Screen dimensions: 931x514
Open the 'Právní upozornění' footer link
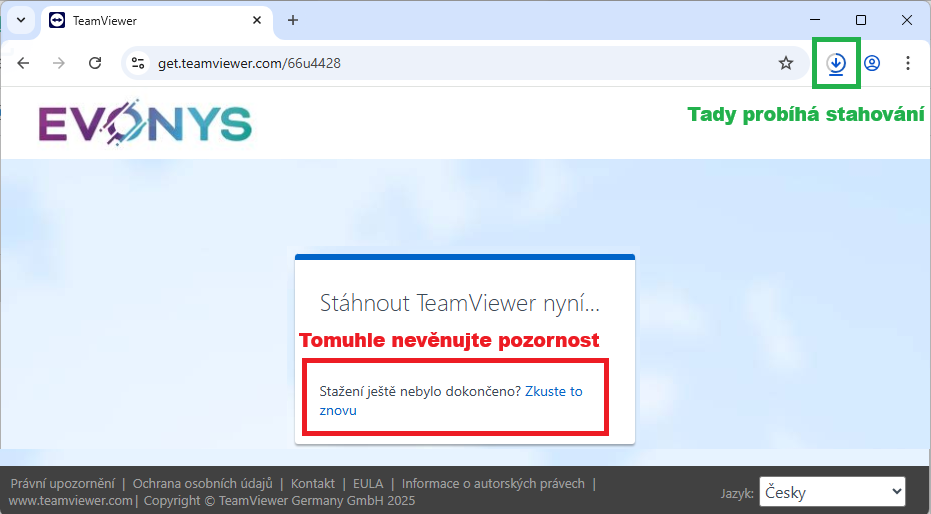(61, 484)
